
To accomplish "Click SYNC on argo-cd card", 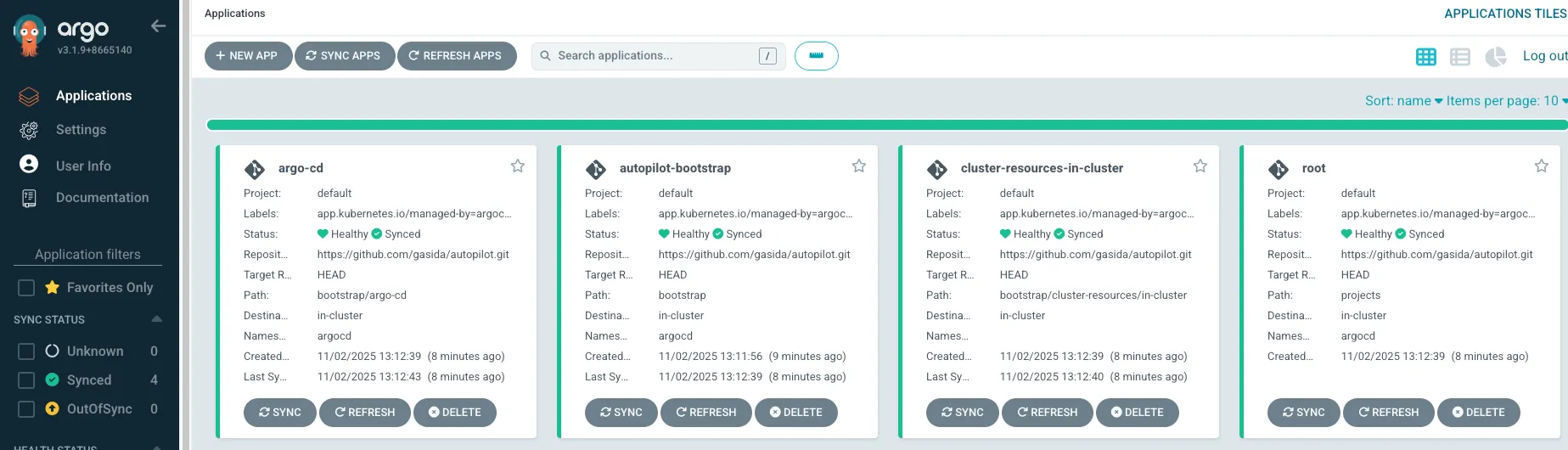I will click(x=280, y=413).
